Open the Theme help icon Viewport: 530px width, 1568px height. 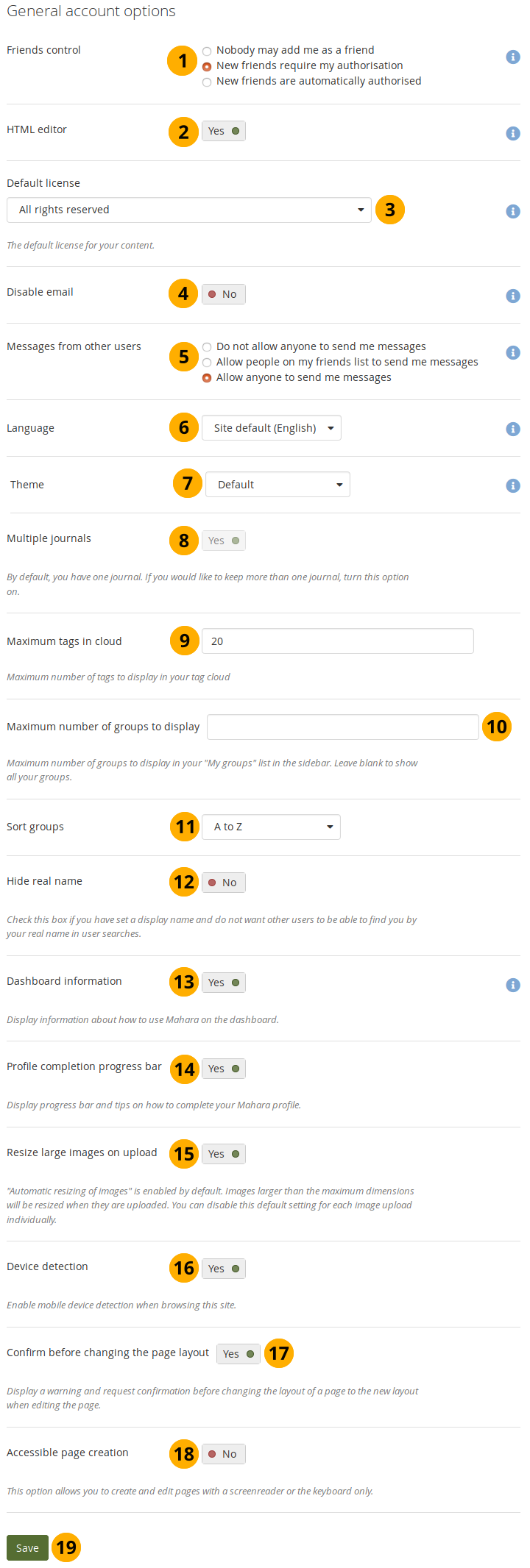pyautogui.click(x=513, y=485)
